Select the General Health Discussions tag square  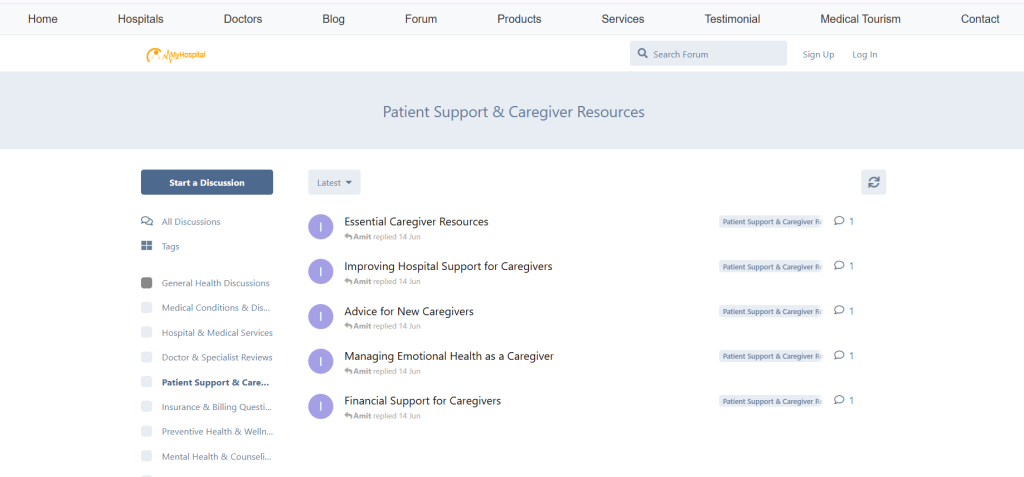click(147, 283)
